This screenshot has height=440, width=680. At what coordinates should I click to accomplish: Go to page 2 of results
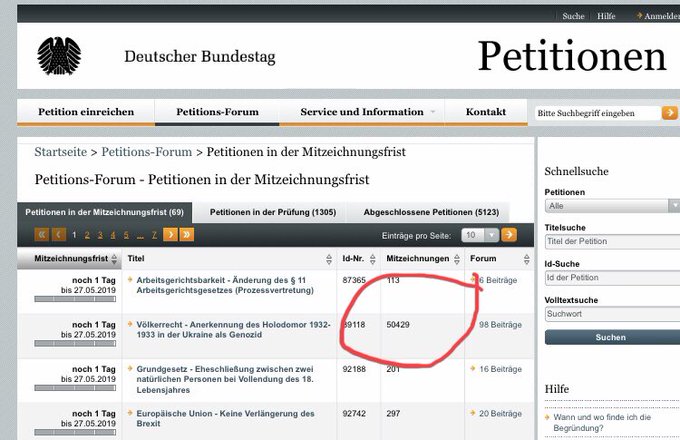click(87, 235)
